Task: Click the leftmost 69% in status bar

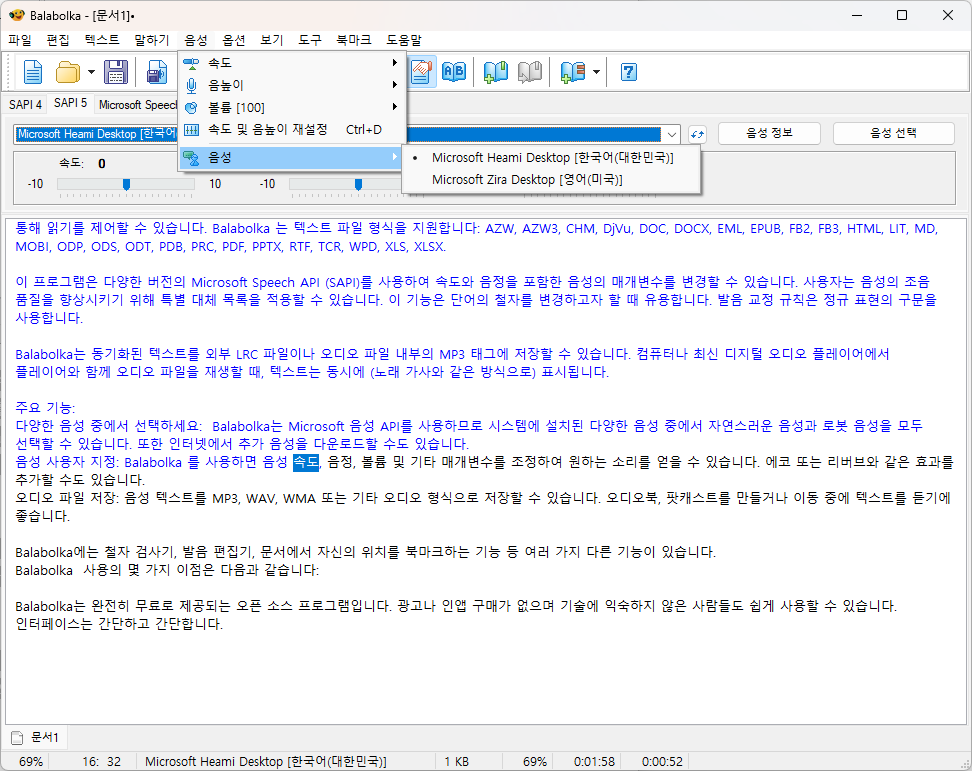Action: click(31, 762)
